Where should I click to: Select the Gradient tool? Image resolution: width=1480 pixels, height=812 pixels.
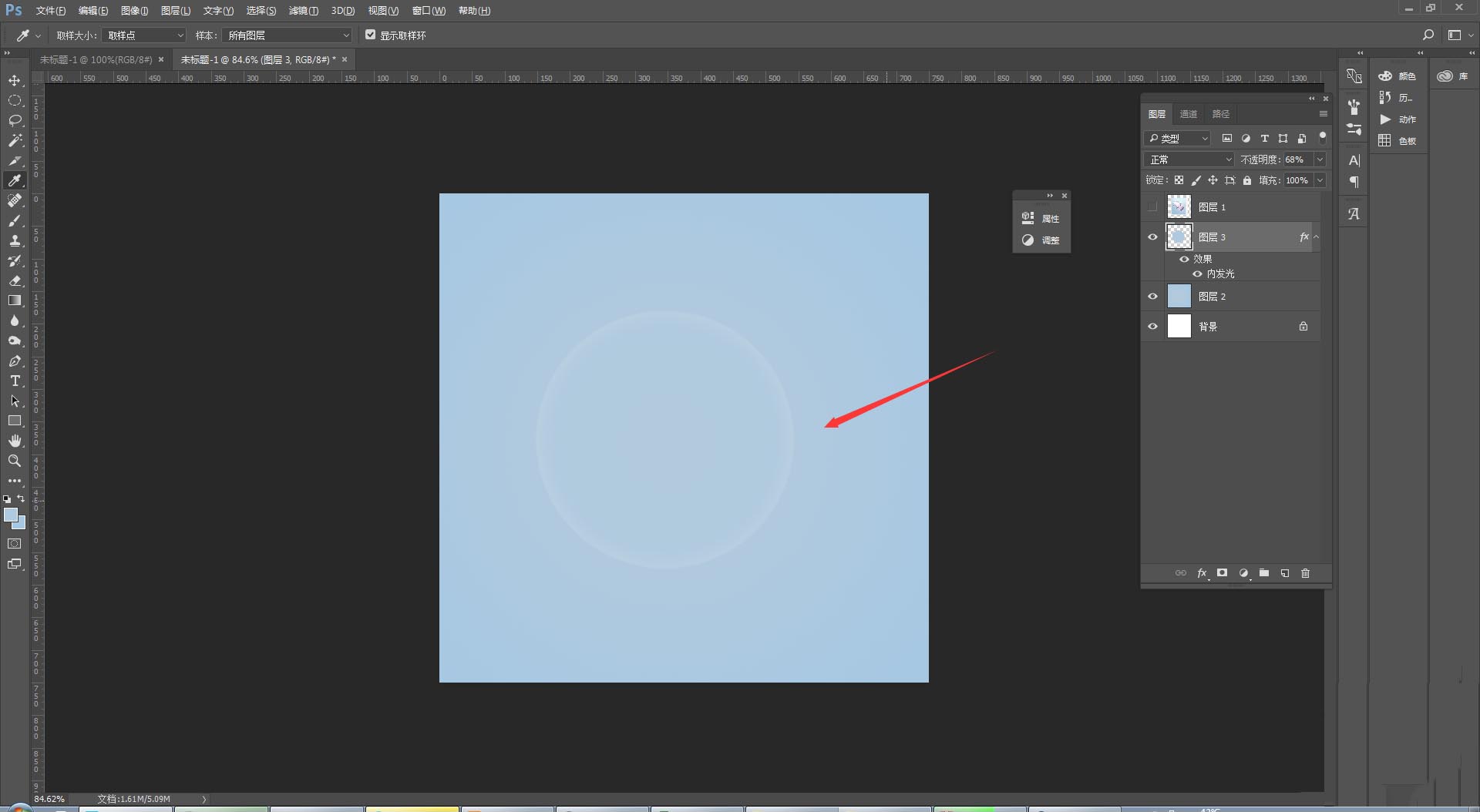pos(15,300)
